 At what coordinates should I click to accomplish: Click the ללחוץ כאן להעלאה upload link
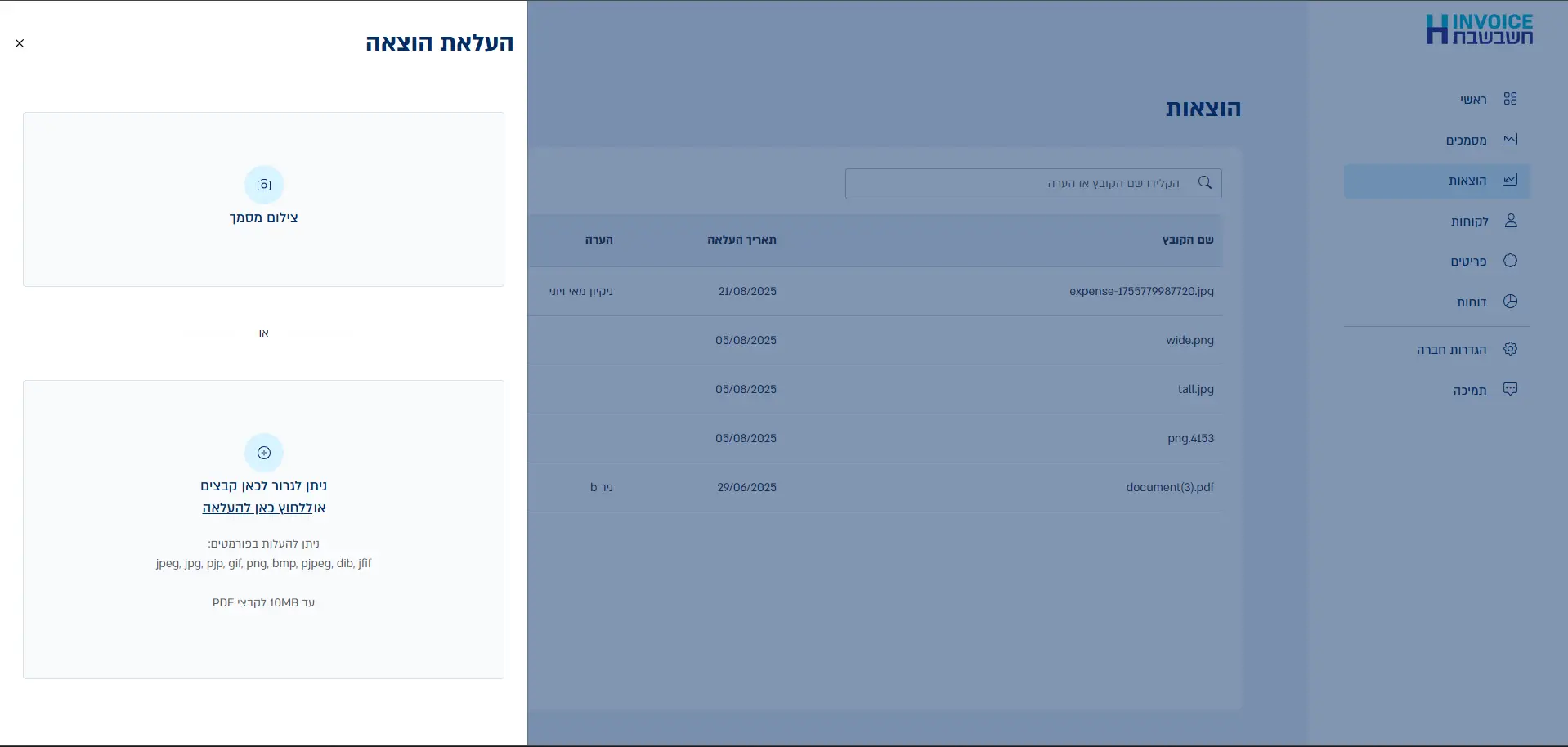258,508
